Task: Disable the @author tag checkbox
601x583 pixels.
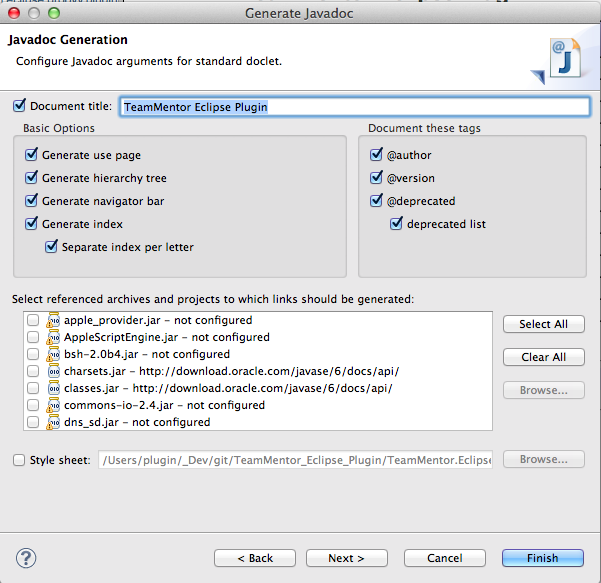Action: [377, 155]
